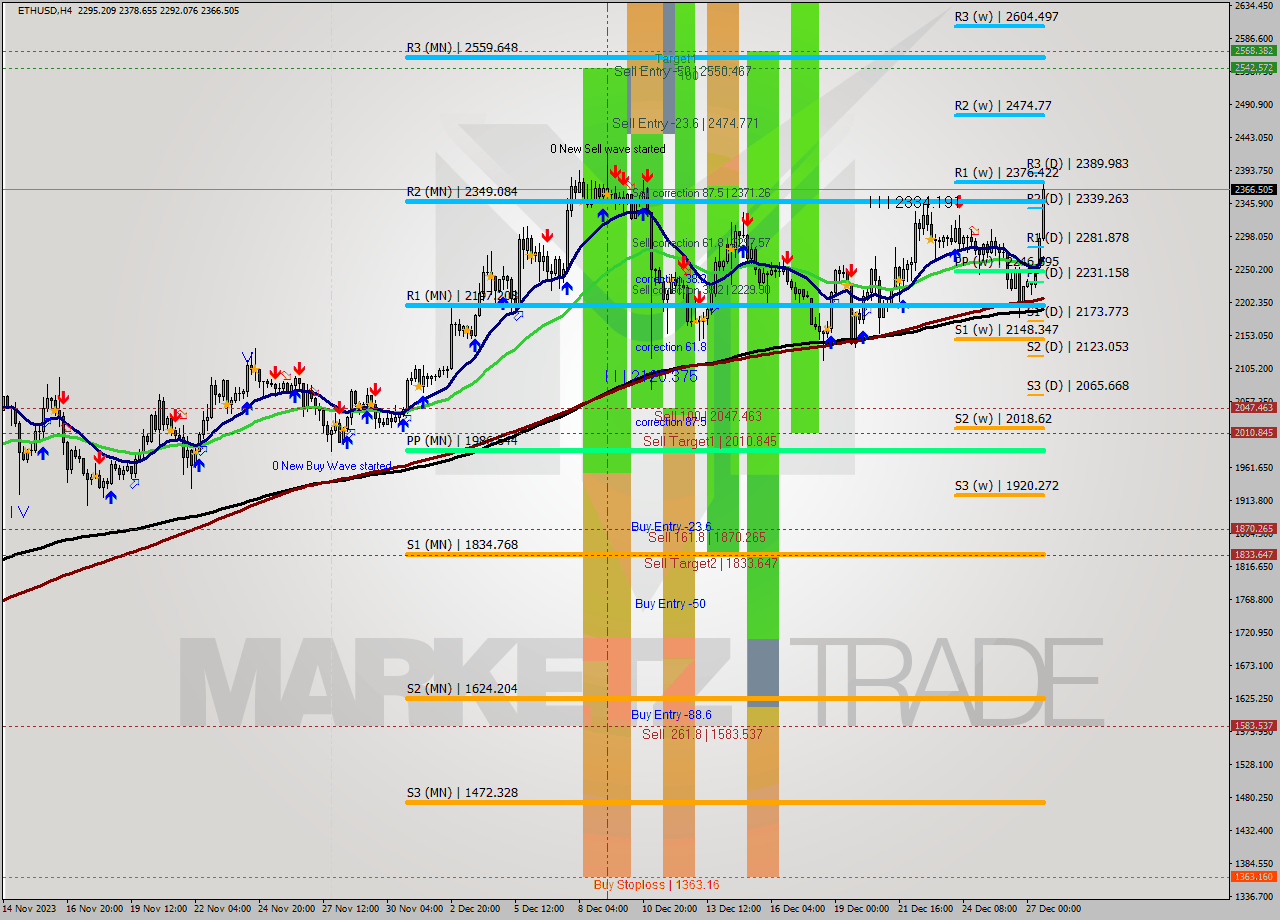Click the 1480.250 value on the price scale
The width and height of the screenshot is (1280, 920).
[1254, 798]
